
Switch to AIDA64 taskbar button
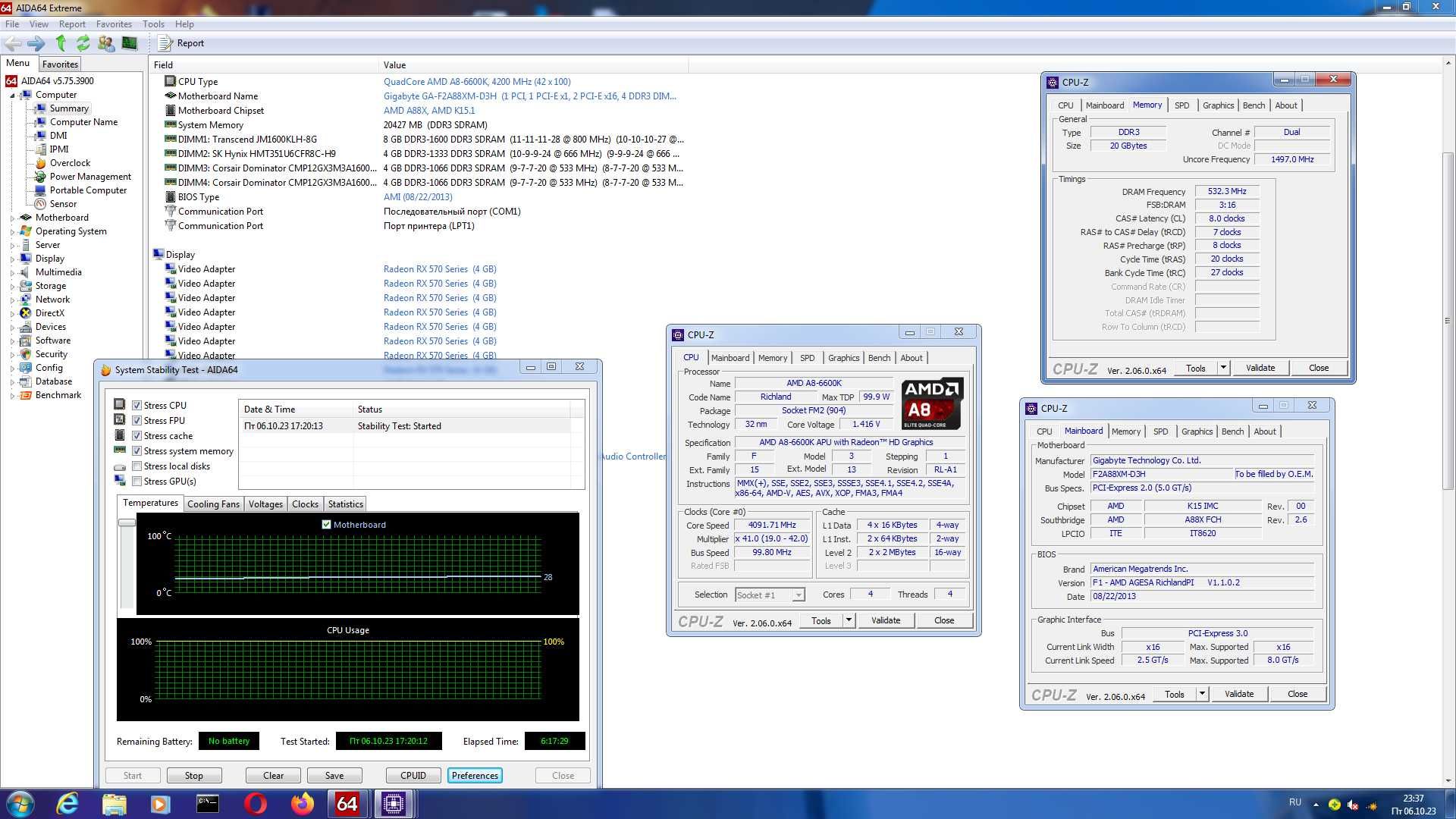pyautogui.click(x=347, y=804)
